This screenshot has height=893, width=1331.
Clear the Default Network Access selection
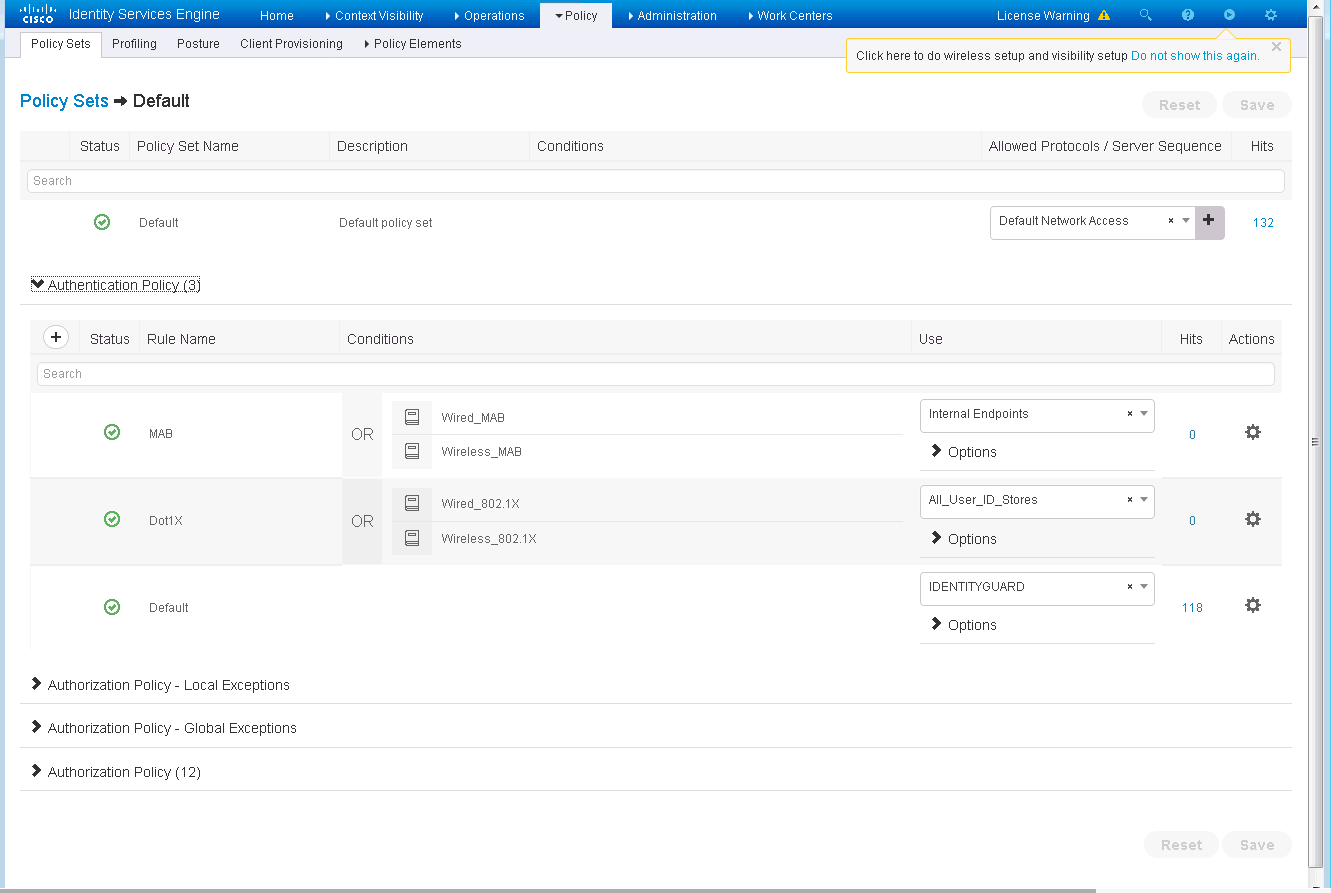pyautogui.click(x=1171, y=221)
